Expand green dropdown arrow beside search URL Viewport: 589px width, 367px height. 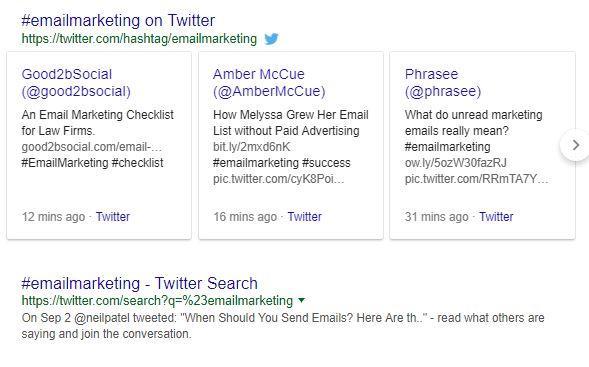301,300
